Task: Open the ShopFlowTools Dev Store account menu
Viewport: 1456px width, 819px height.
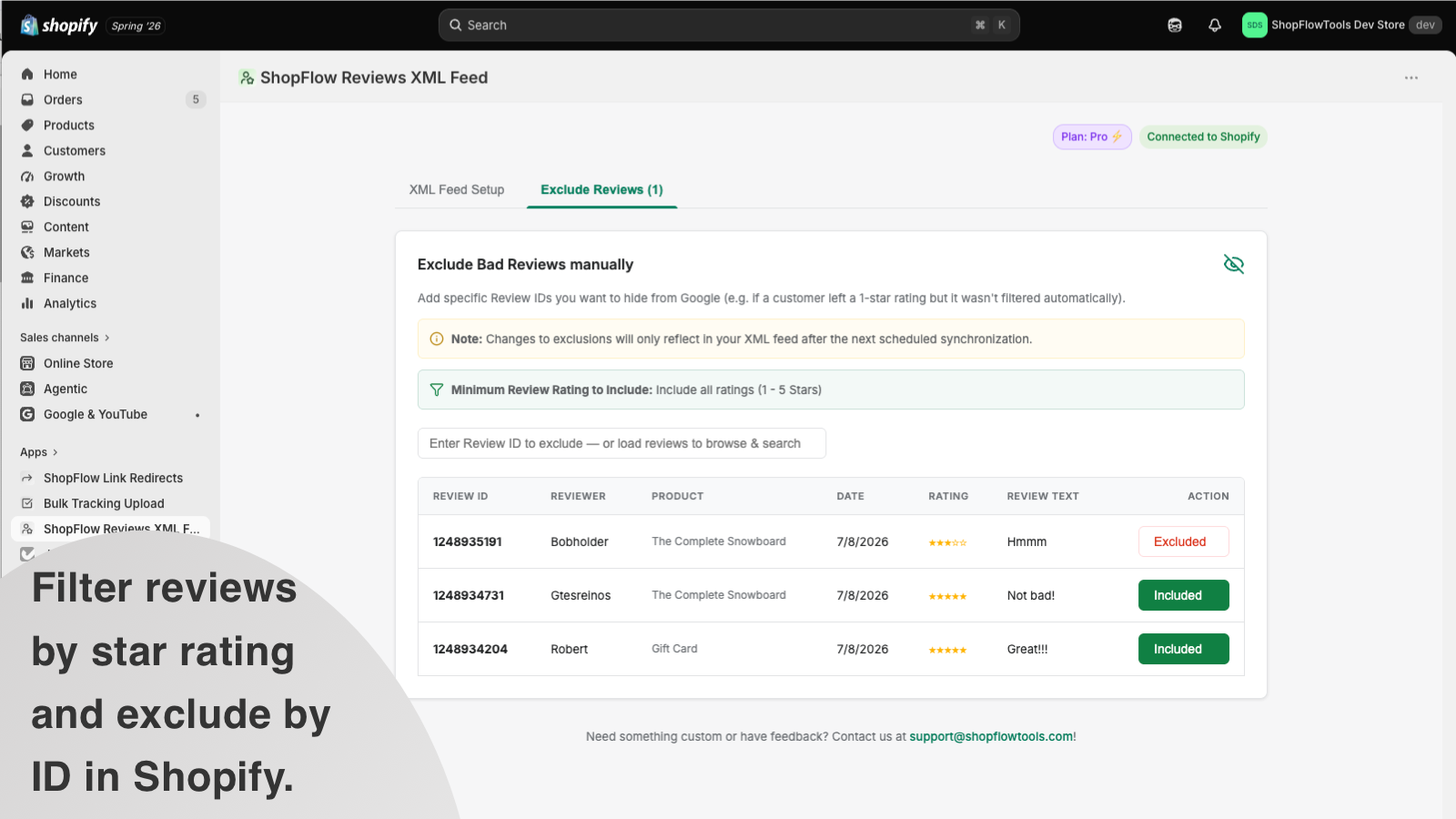Action: [1341, 25]
